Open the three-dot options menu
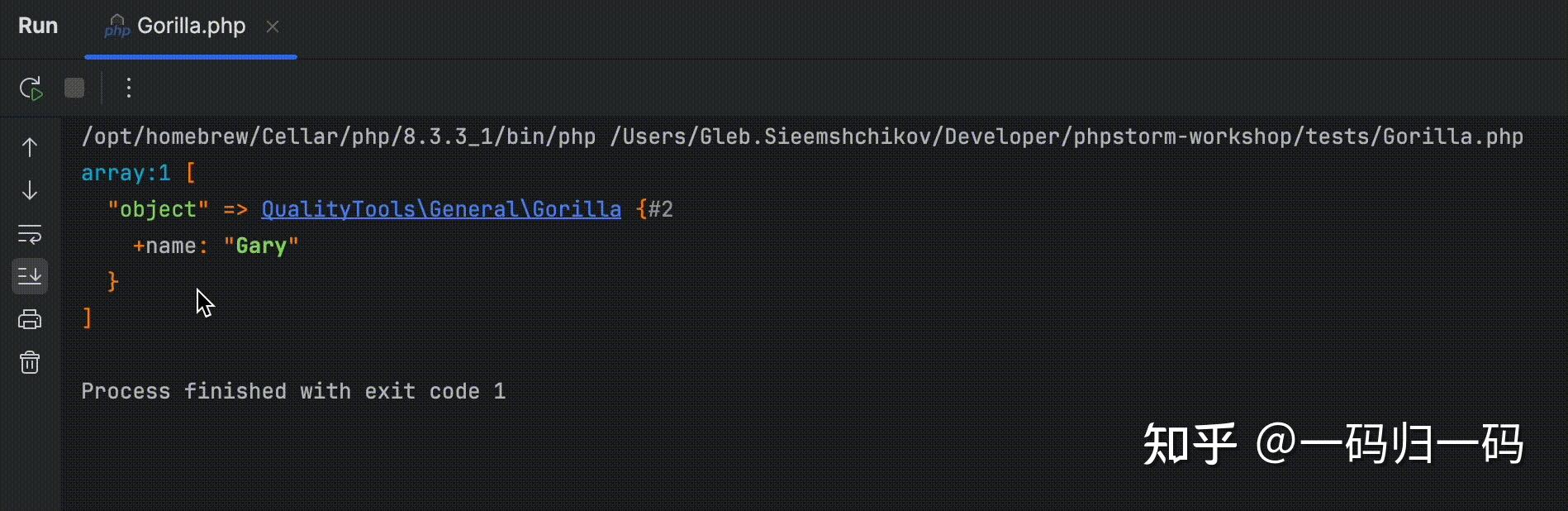Viewport: 1568px width, 511px height. coord(128,88)
